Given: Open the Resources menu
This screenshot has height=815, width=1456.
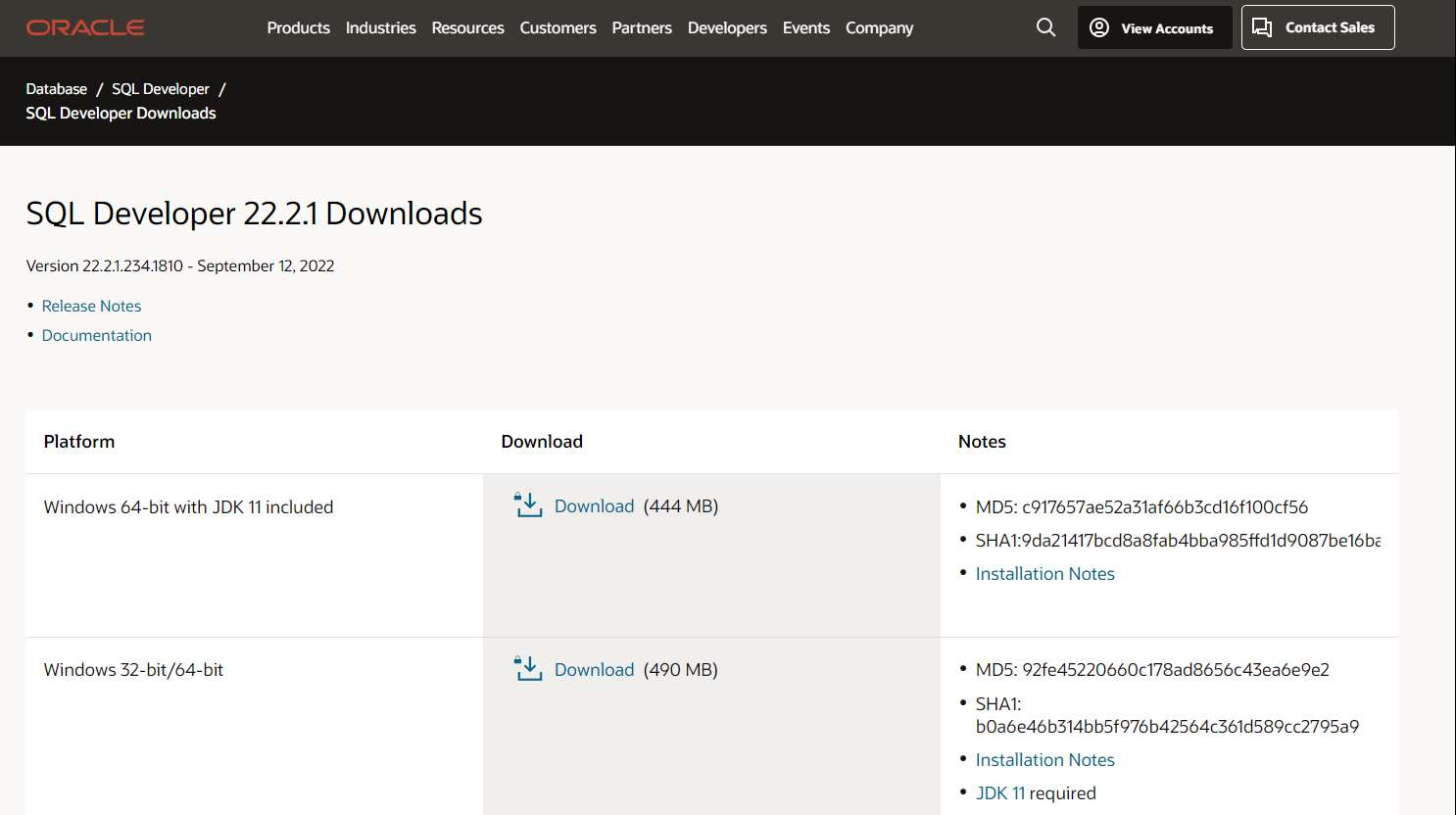Looking at the screenshot, I should coord(467,27).
